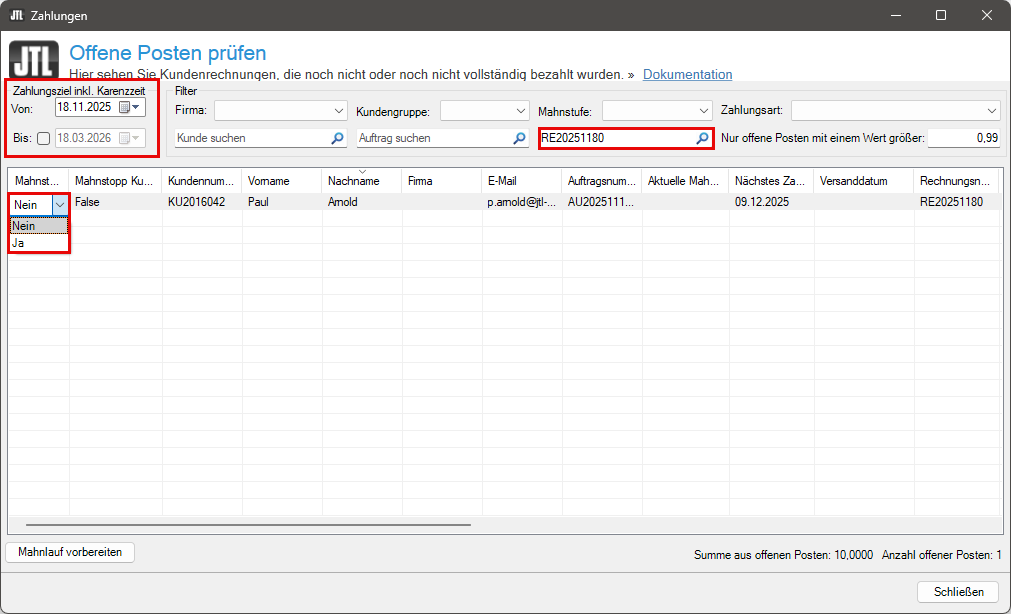Select 'Nein' option in dropdown list

24,226
